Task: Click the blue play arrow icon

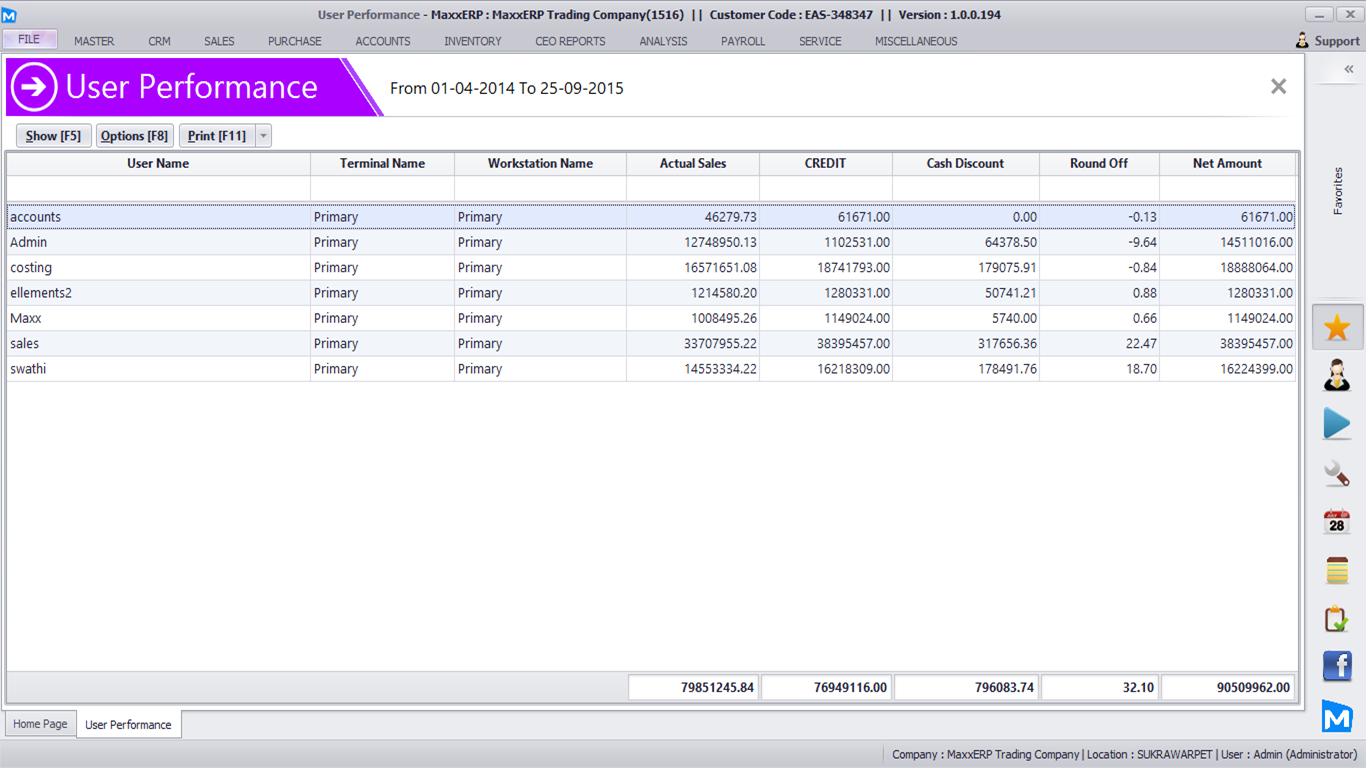Action: 1337,424
